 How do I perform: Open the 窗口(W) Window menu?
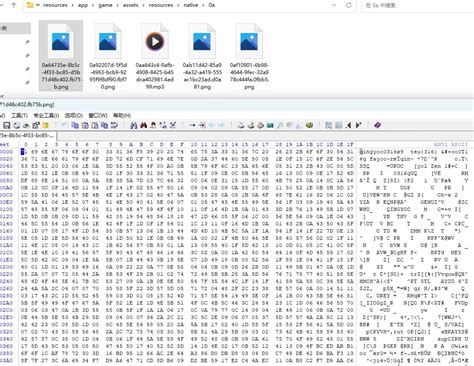pyautogui.click(x=98, y=115)
